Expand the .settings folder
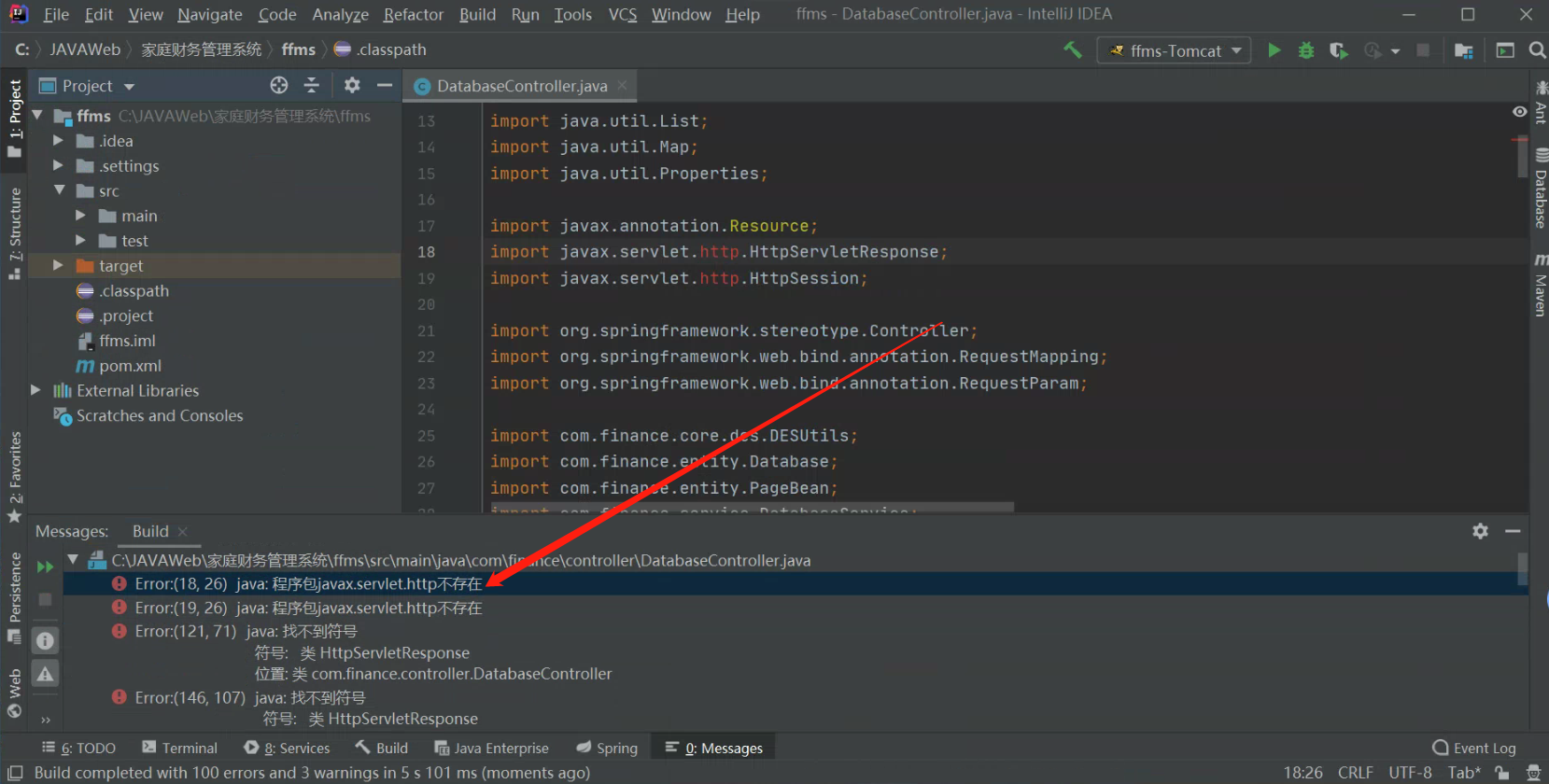Screen dimensions: 1549x784 [58, 165]
